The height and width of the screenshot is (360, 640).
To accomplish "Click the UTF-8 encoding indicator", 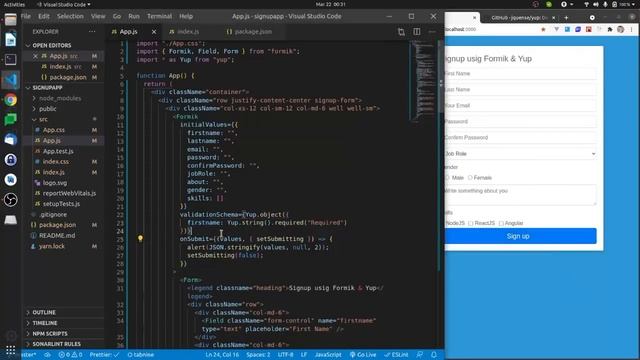I will click(286, 355).
